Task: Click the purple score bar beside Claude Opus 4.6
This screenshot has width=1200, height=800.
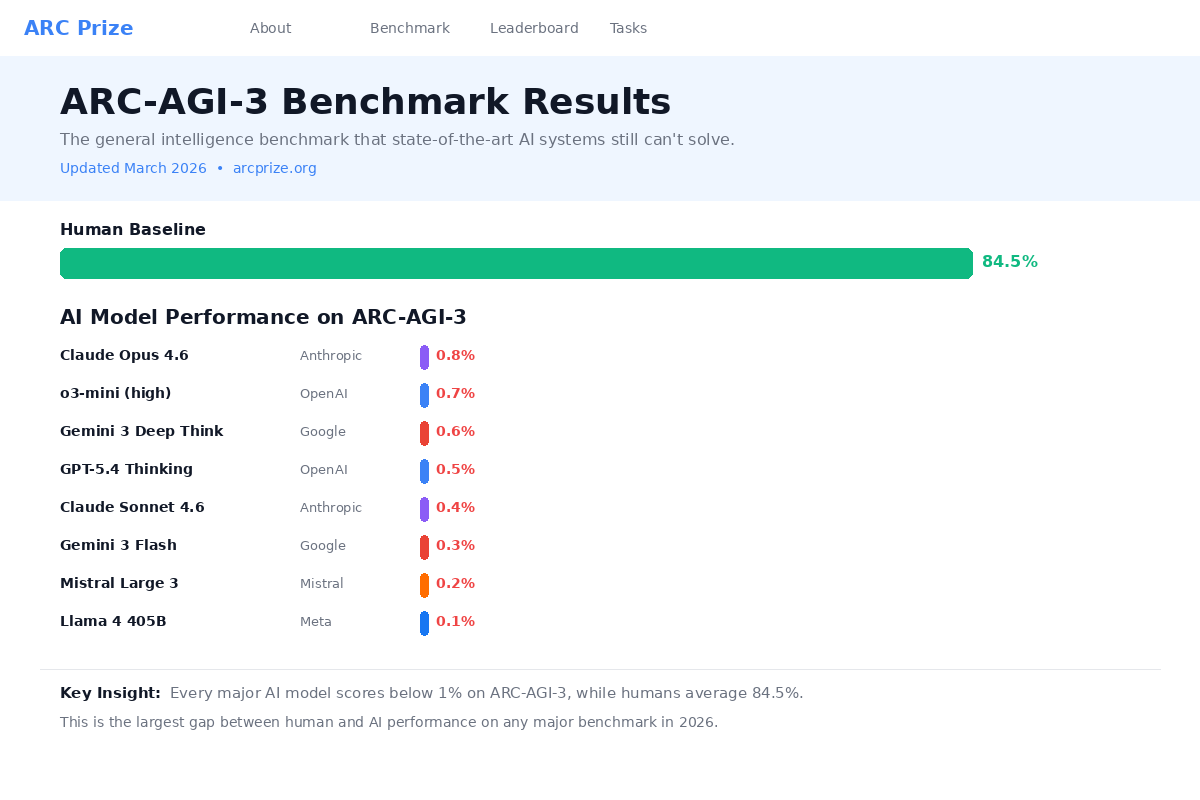Action: pos(424,356)
